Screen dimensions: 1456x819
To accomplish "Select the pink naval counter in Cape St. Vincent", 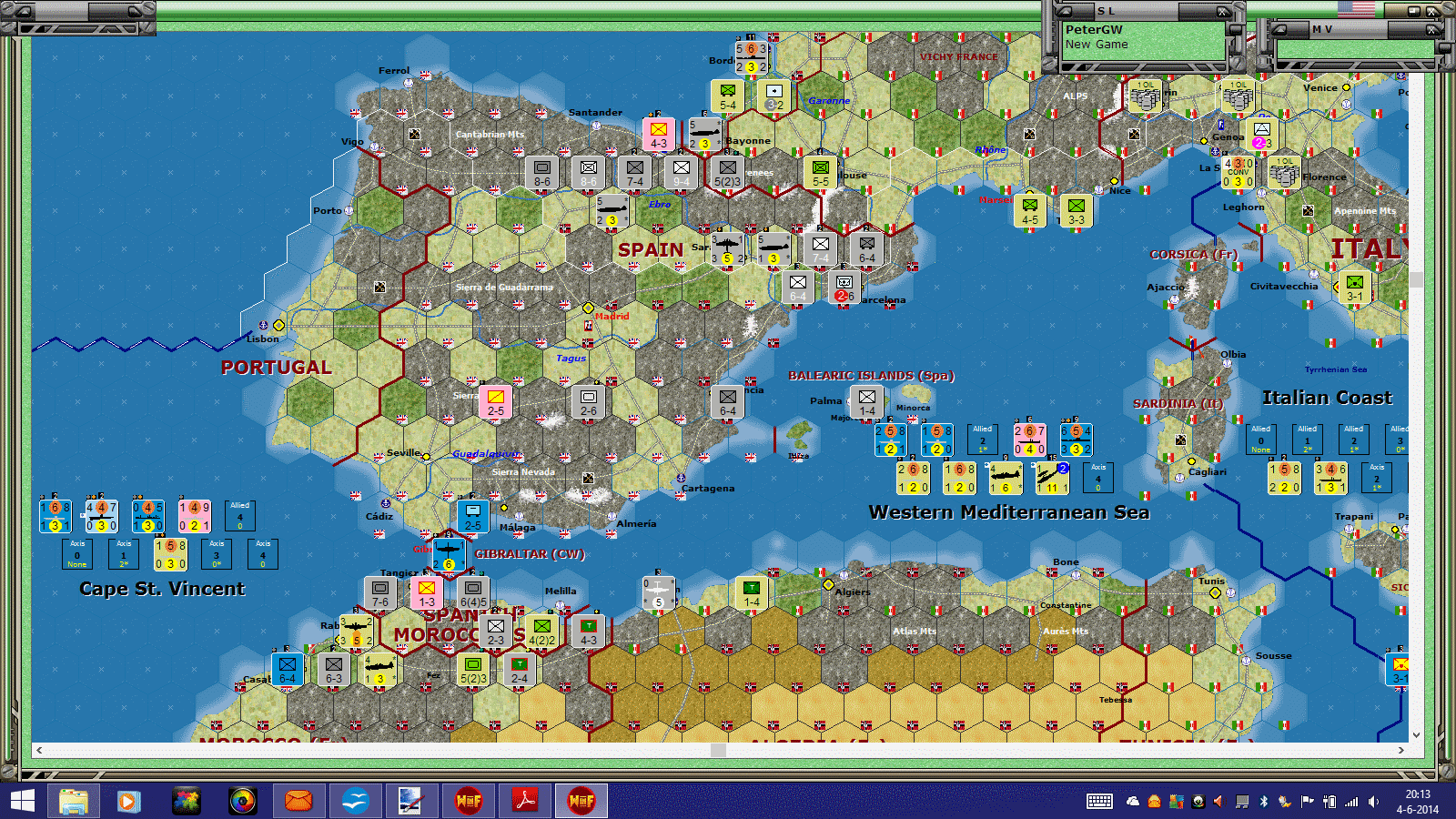I will (194, 516).
